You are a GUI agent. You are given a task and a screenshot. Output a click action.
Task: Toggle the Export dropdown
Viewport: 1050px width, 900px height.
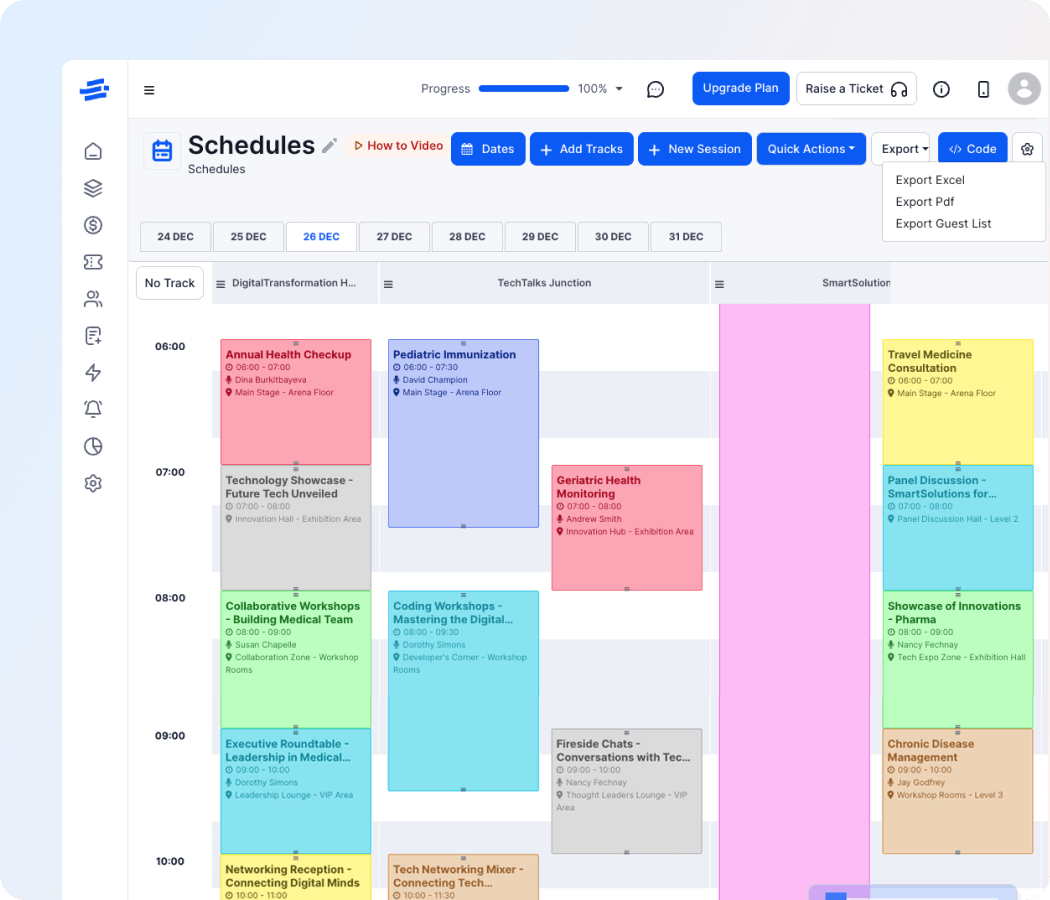coord(900,149)
